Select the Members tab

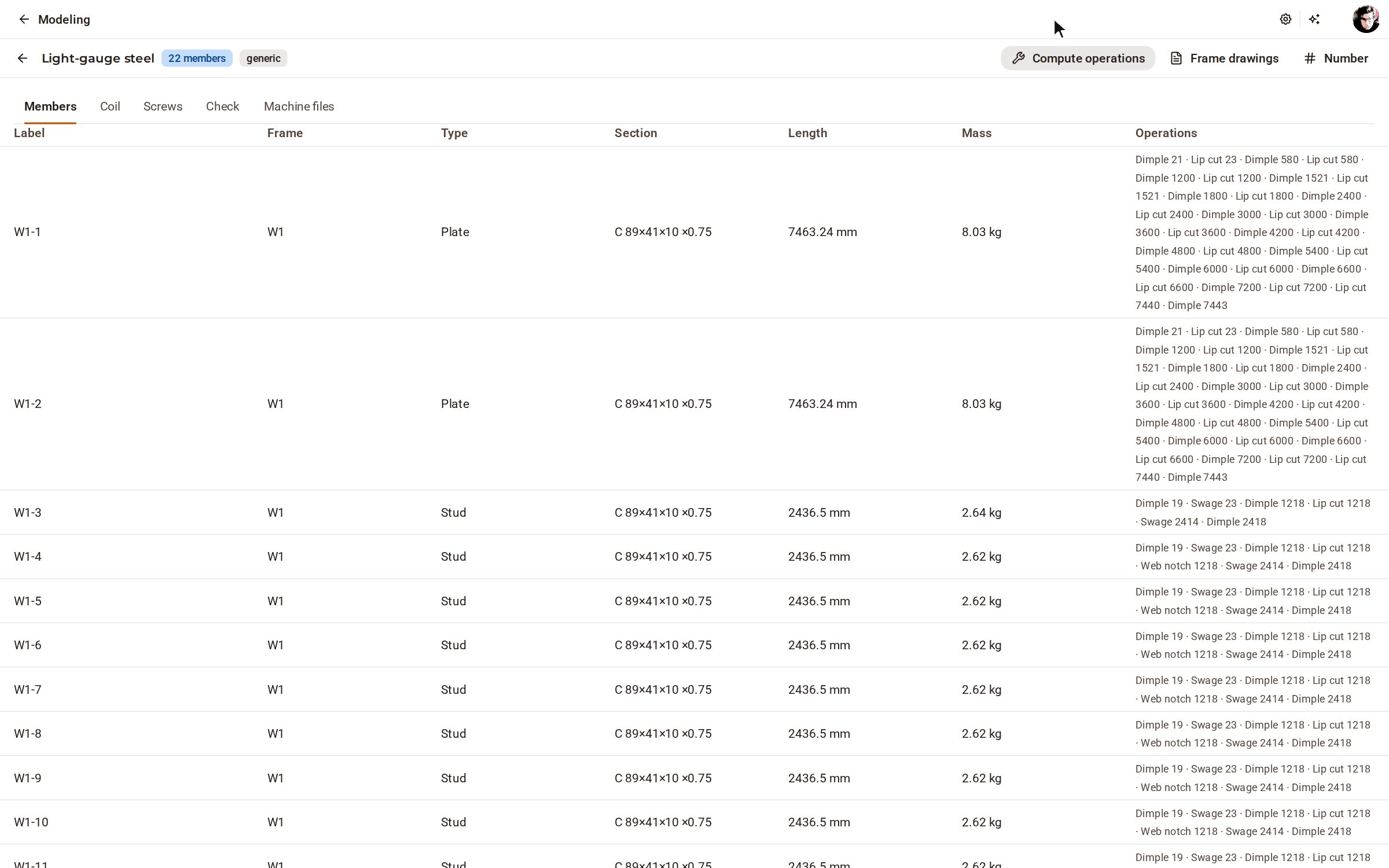click(x=50, y=106)
